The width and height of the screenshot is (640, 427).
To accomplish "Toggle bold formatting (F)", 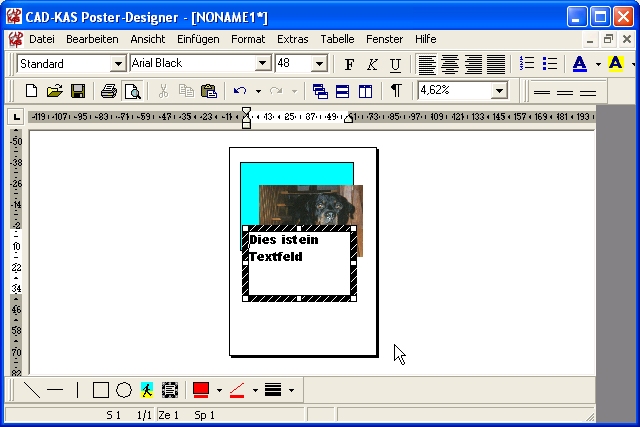I will (349, 64).
